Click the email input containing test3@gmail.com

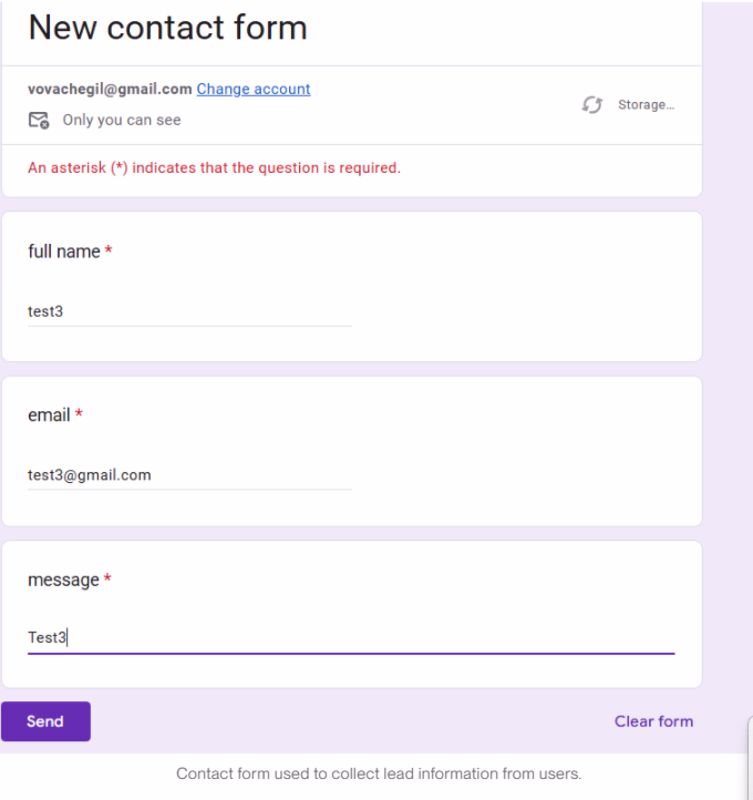coord(190,475)
